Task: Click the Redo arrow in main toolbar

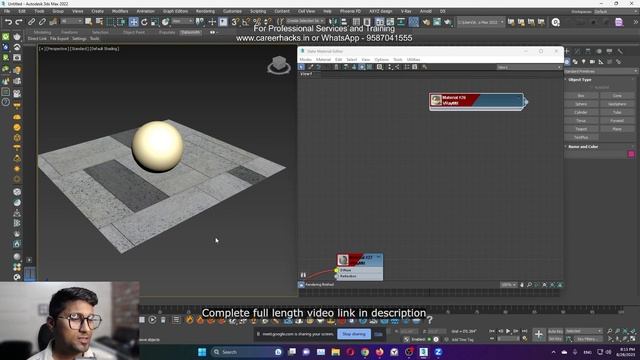Action: (19, 22)
